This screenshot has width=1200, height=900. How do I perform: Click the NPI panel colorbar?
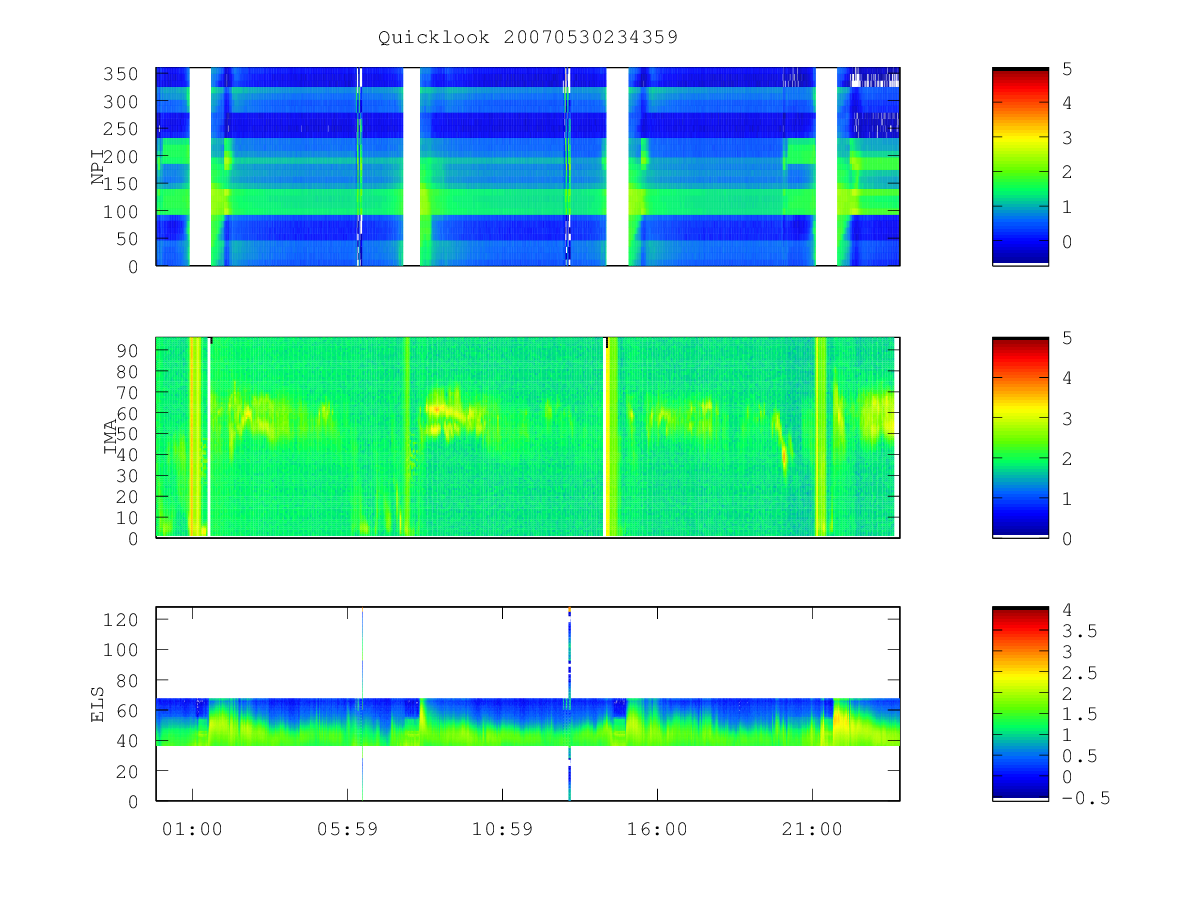[x=1020, y=166]
